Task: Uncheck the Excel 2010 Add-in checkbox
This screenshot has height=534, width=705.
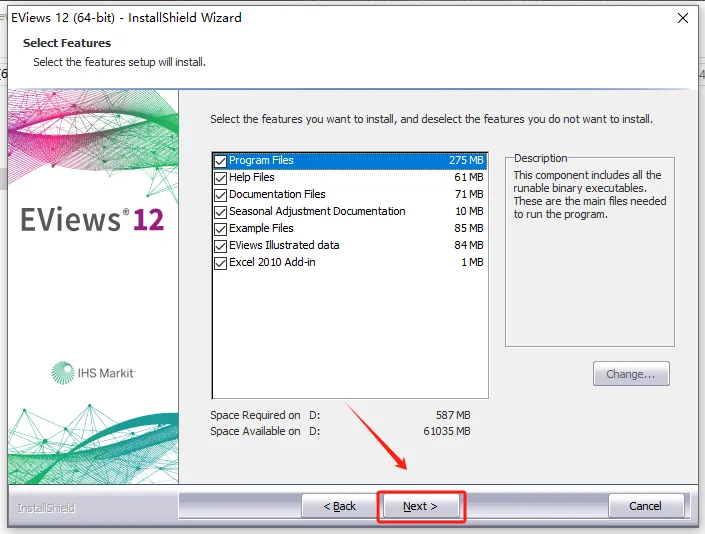Action: pos(220,263)
